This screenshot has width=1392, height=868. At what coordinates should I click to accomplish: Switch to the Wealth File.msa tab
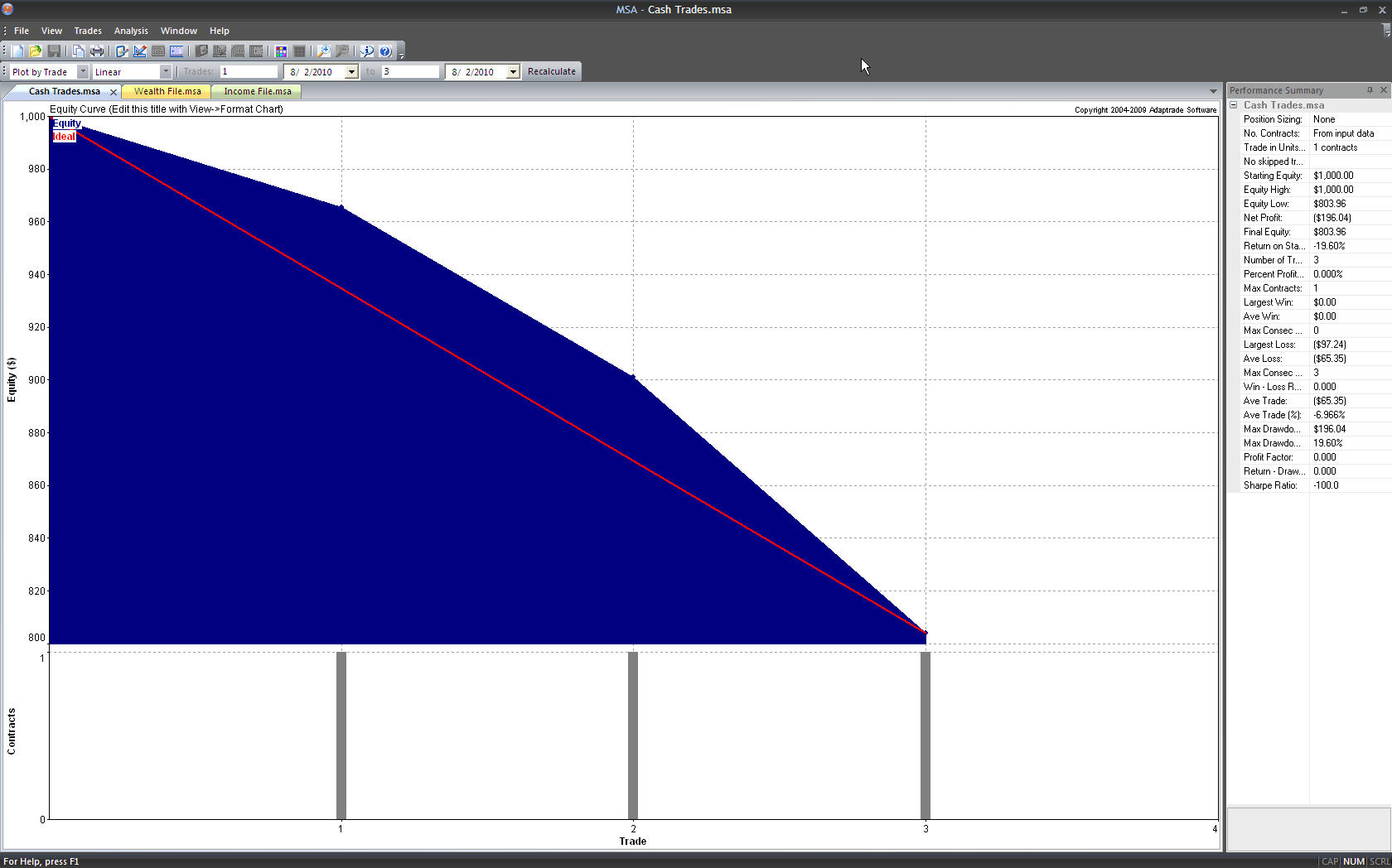coord(167,92)
